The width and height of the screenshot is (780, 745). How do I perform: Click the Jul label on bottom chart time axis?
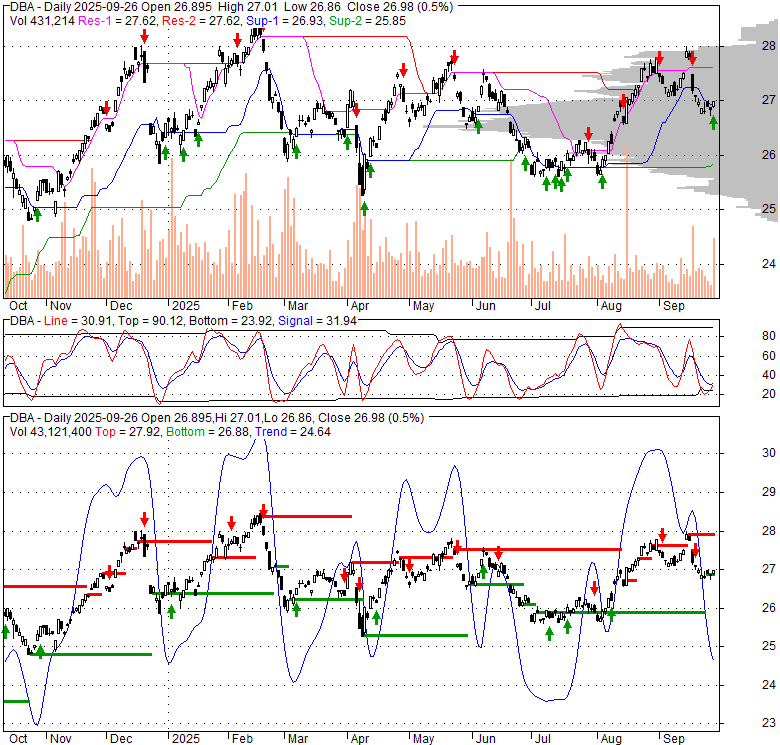(542, 739)
